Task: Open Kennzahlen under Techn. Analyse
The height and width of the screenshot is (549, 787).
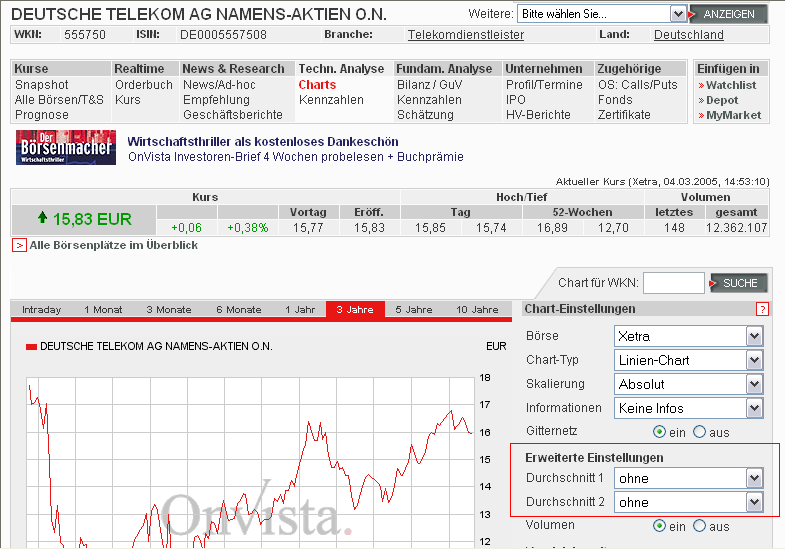Action: tap(331, 100)
